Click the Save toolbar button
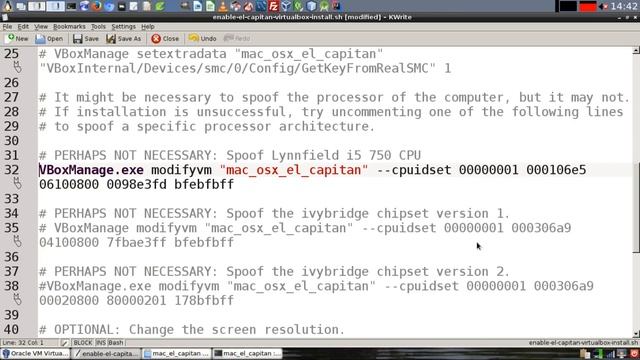Image resolution: width=640 pixels, height=360 pixels. tap(86, 38)
